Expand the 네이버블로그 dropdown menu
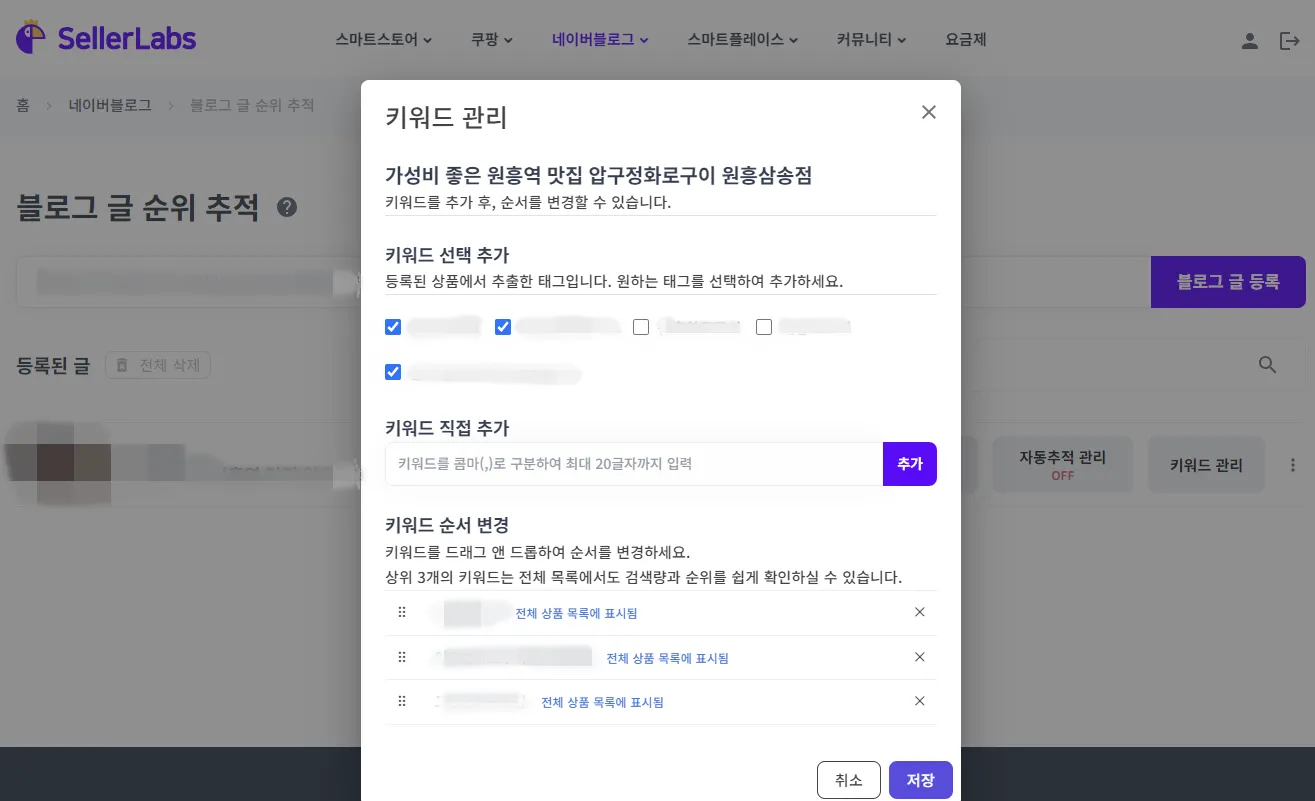This screenshot has height=801, width=1315. click(x=600, y=41)
